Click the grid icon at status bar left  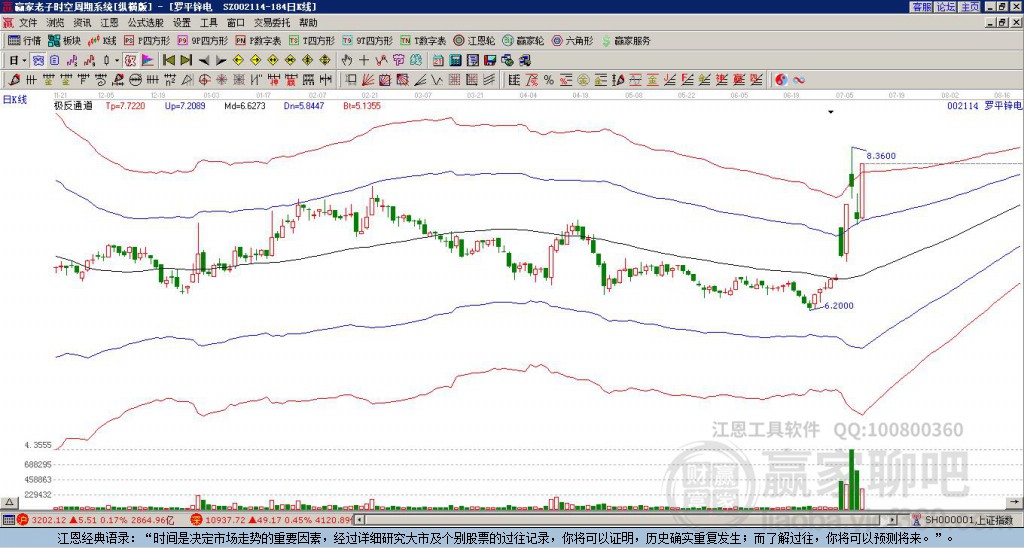point(8,520)
